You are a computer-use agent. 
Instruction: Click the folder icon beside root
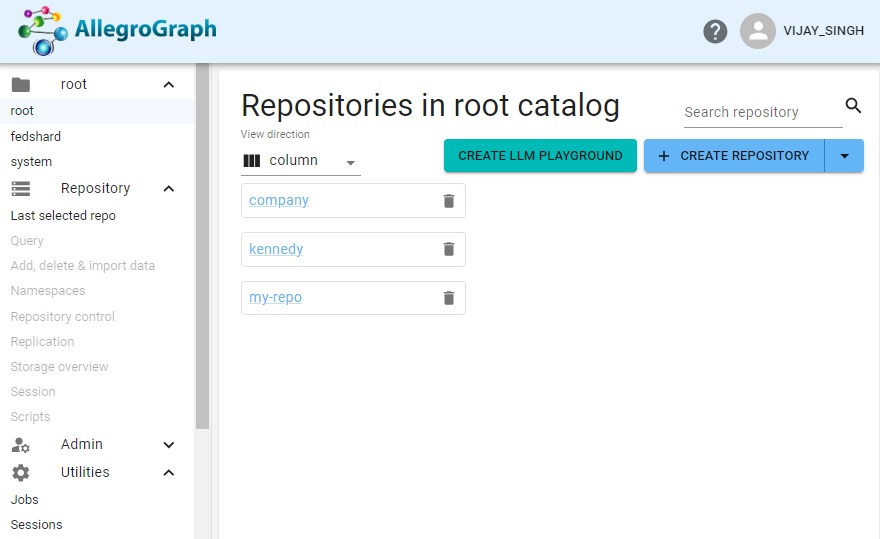pyautogui.click(x=21, y=85)
